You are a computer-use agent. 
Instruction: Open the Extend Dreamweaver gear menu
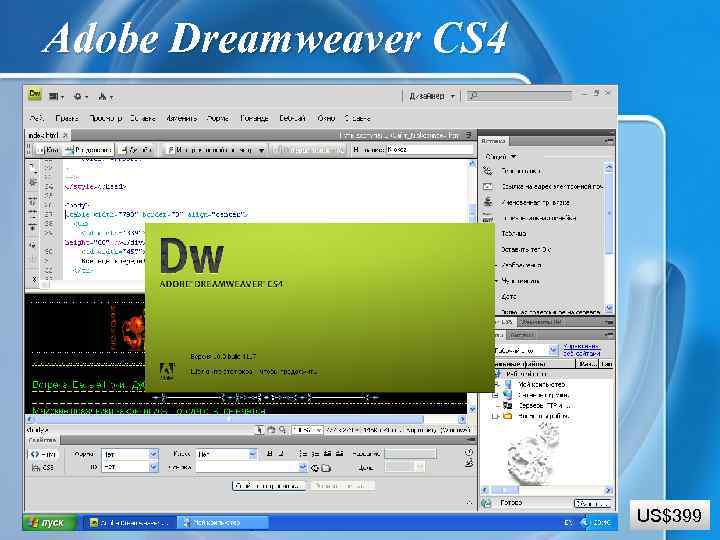(x=80, y=96)
